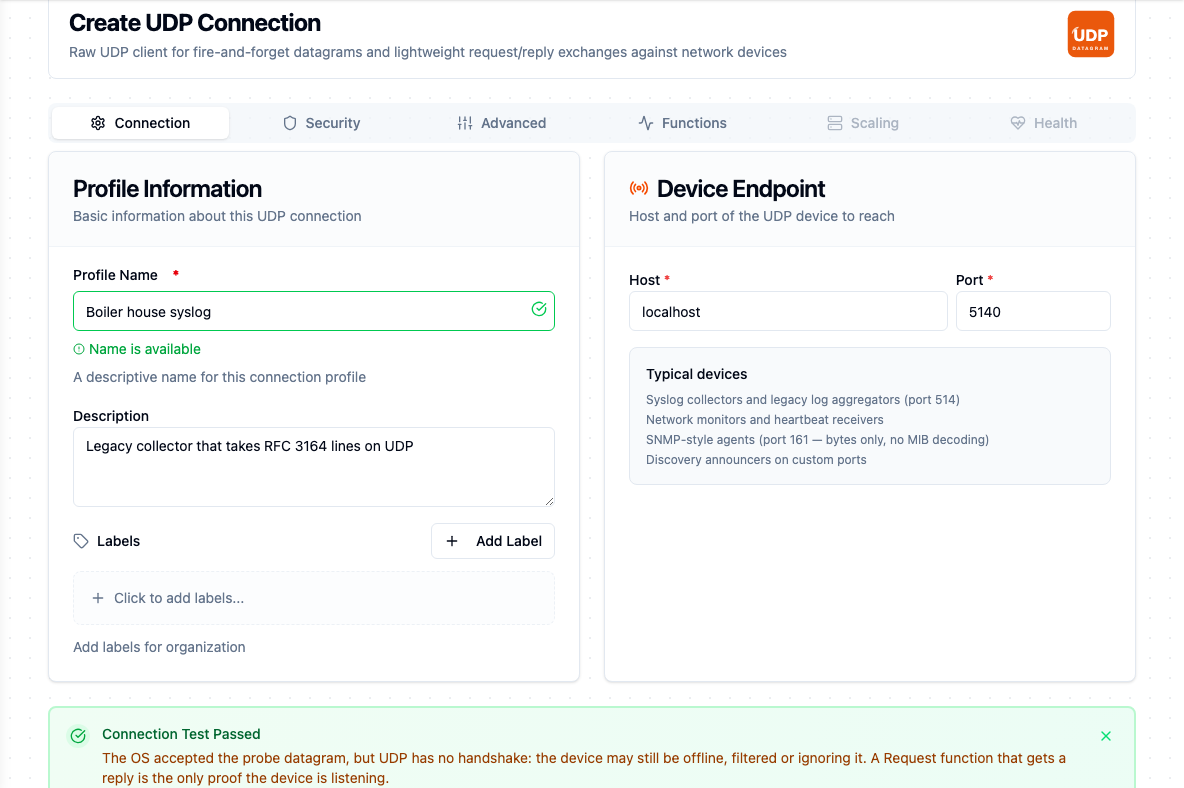Switch to the Advanced tab

pos(502,123)
